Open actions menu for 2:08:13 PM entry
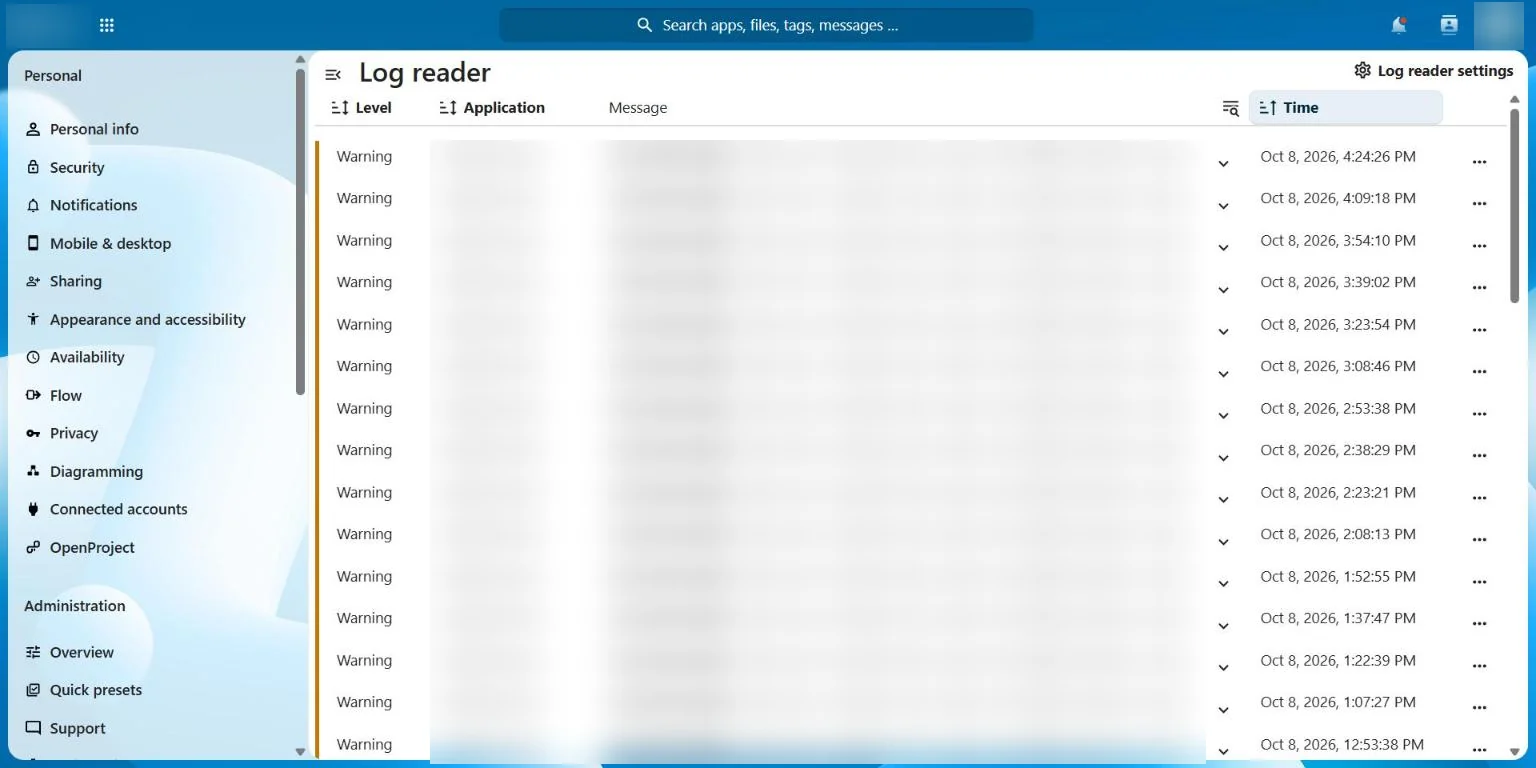The height and width of the screenshot is (768, 1536). pos(1480,540)
